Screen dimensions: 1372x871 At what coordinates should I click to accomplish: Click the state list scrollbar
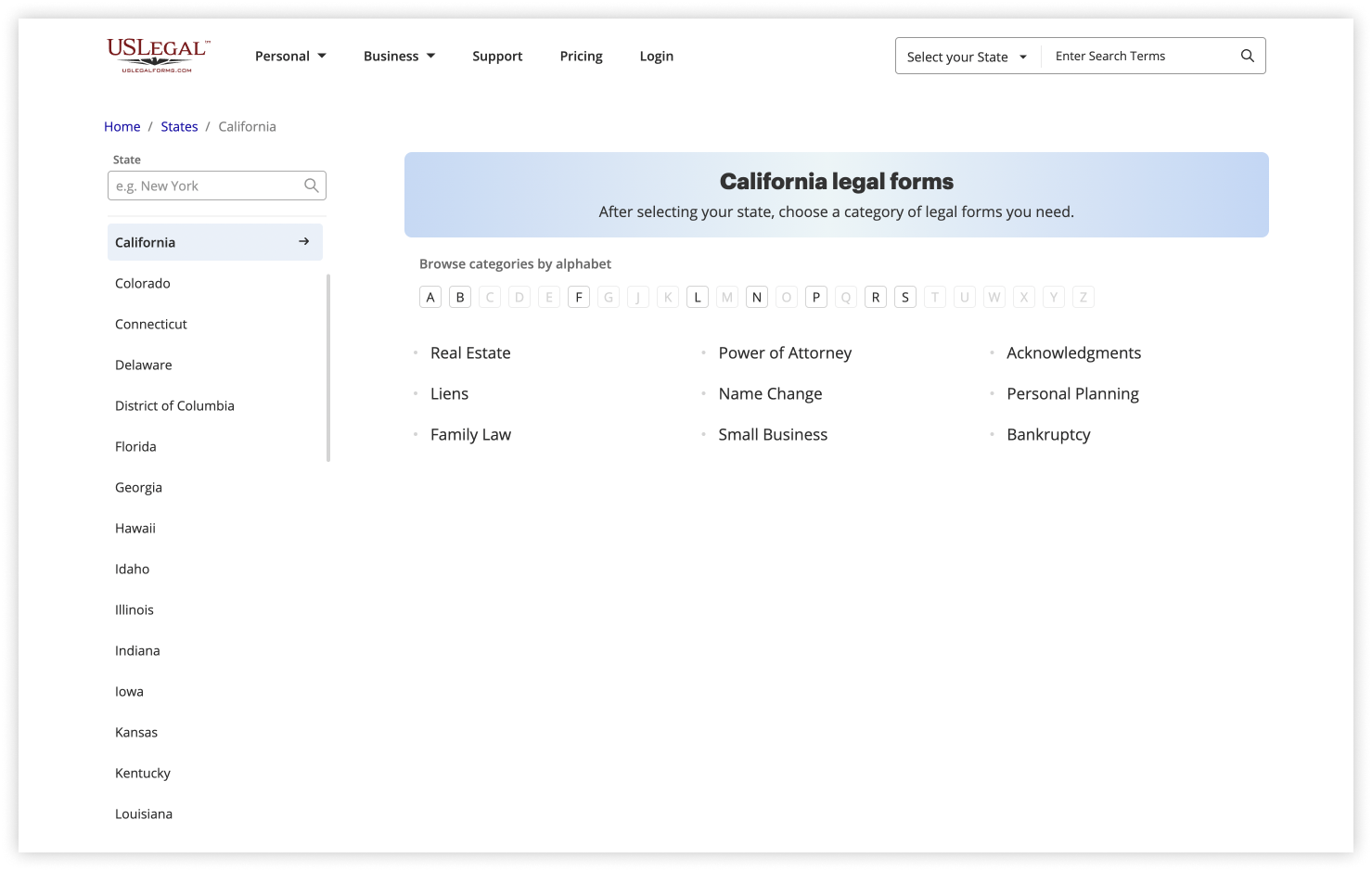point(328,366)
